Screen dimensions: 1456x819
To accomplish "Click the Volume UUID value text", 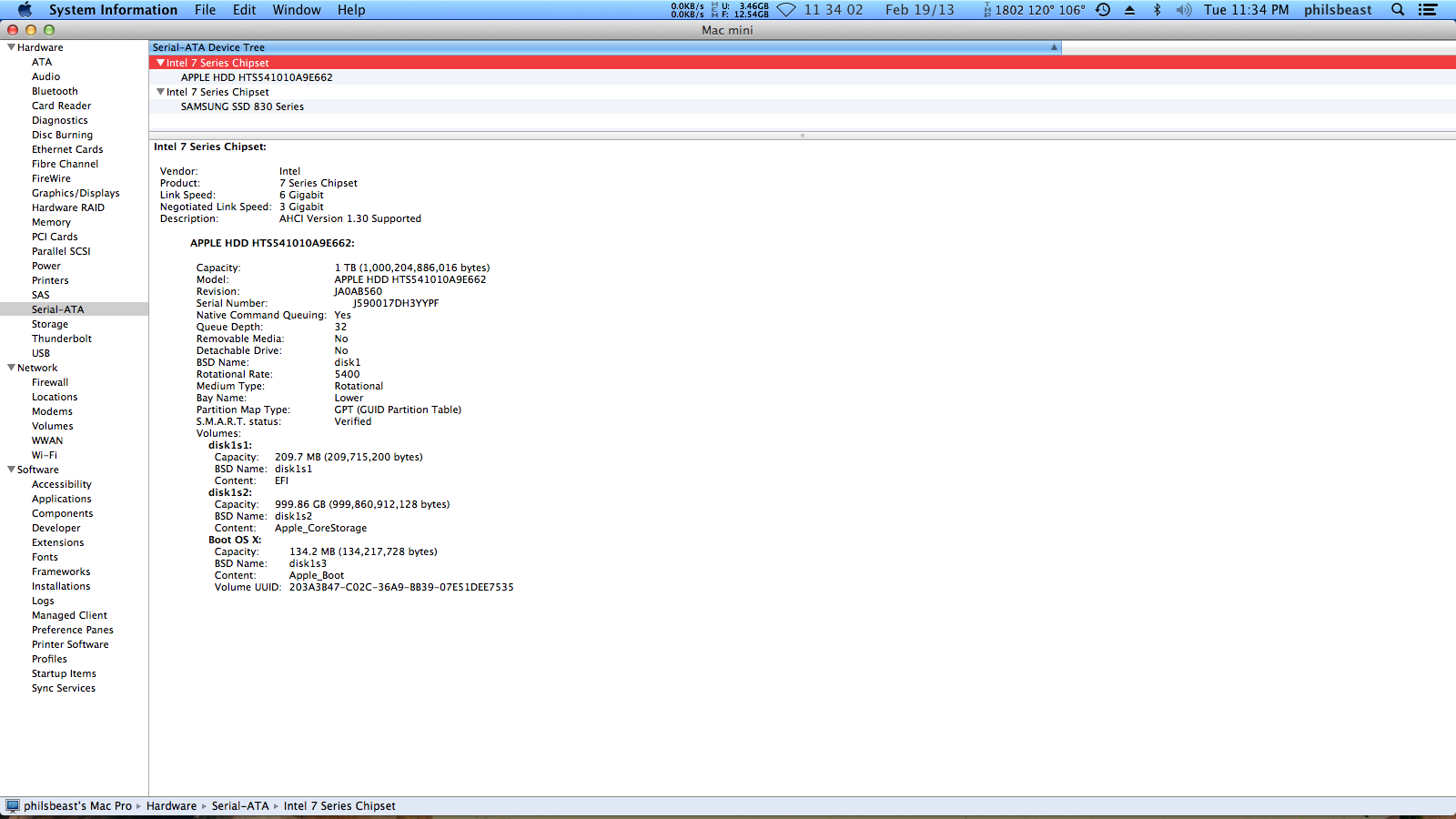I will pyautogui.click(x=401, y=587).
